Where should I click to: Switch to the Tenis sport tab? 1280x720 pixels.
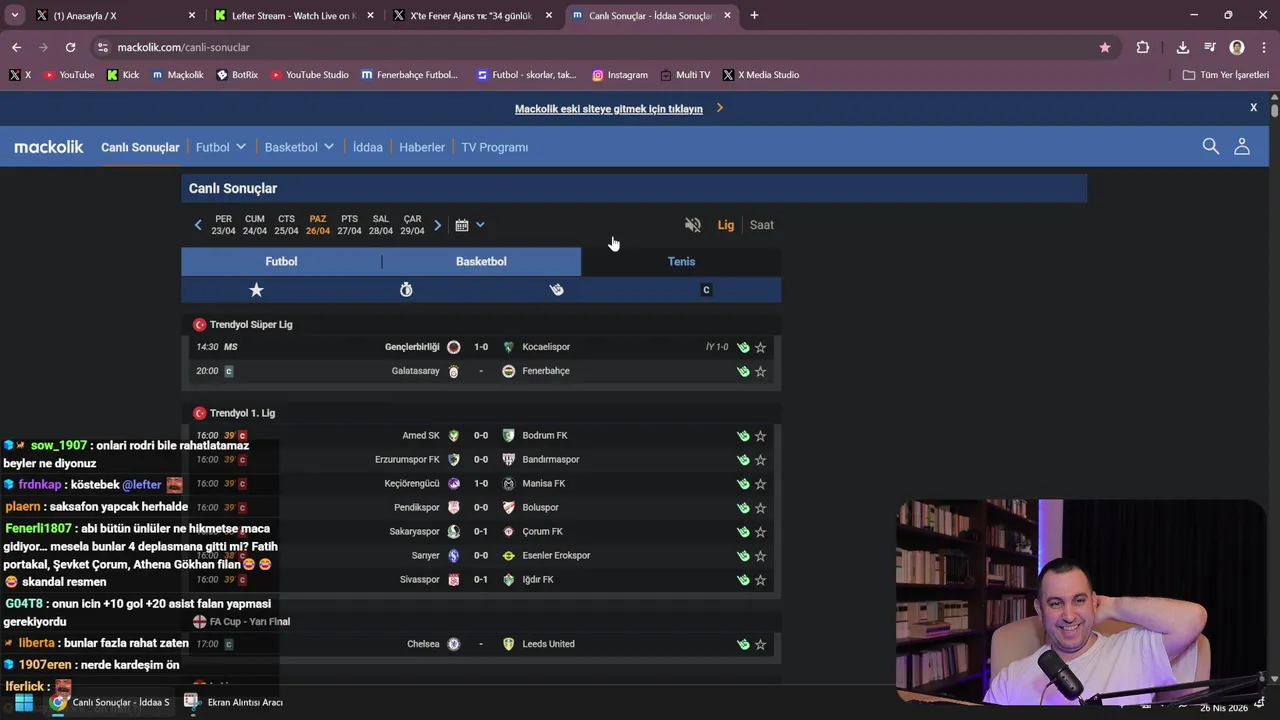681,261
